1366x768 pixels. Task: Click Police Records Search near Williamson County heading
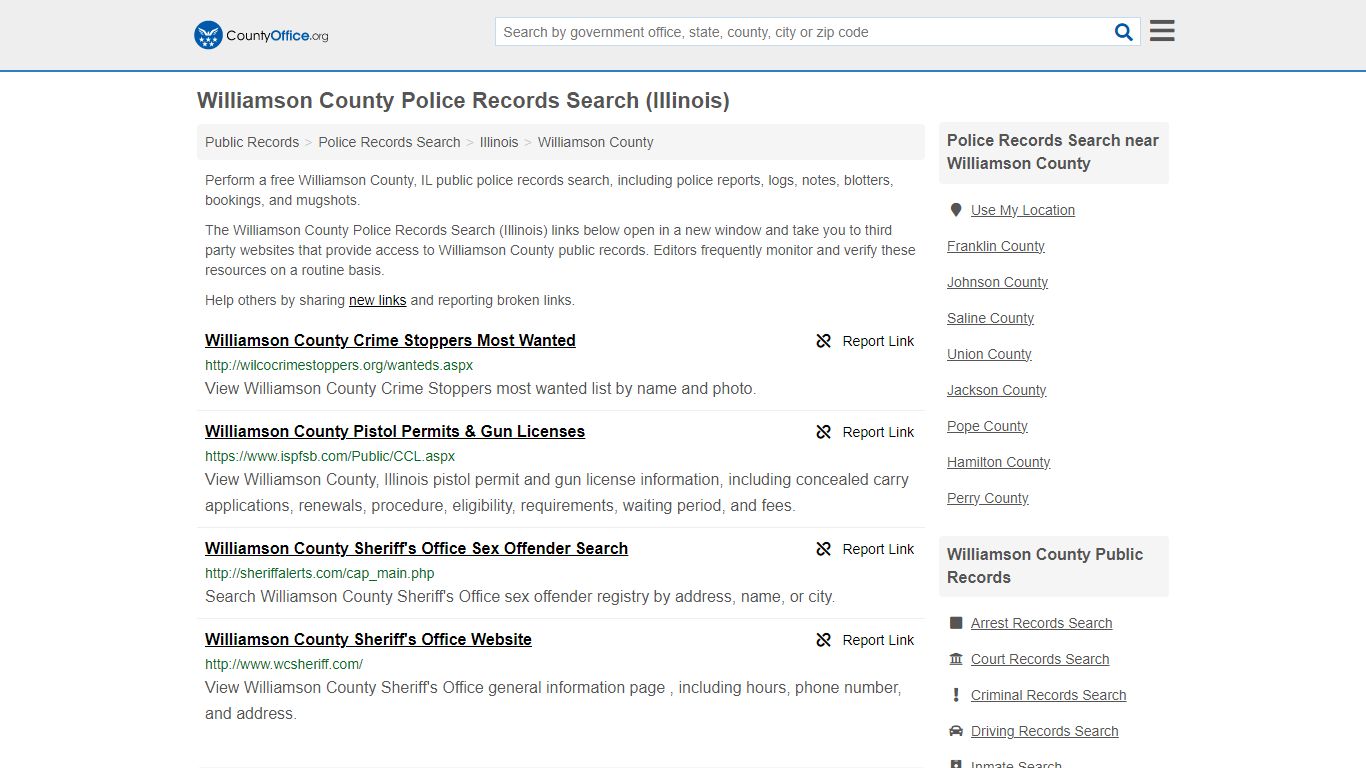pyautogui.click(x=1053, y=152)
